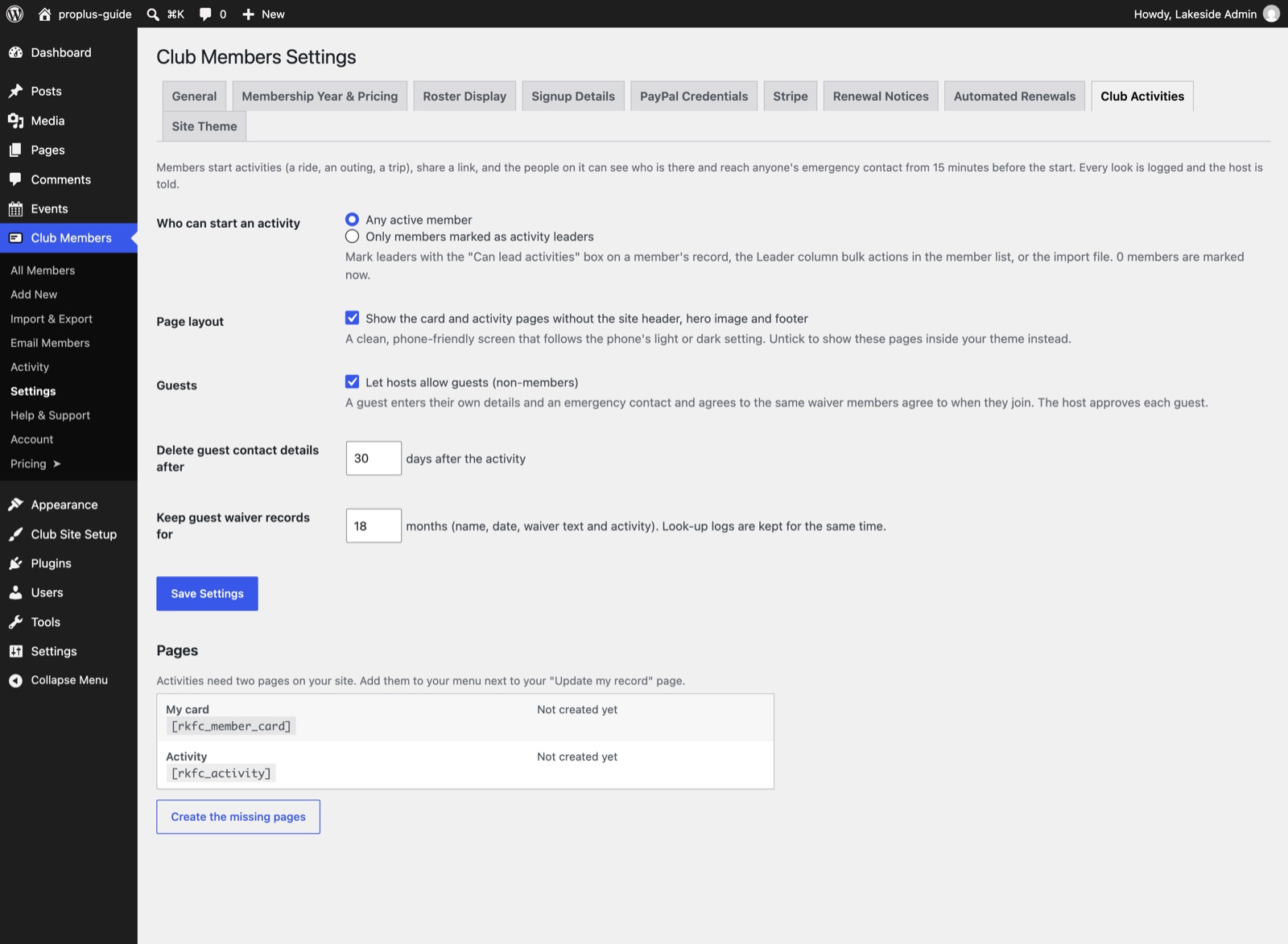Open the Membership Year & Pricing tab

pyautogui.click(x=320, y=96)
